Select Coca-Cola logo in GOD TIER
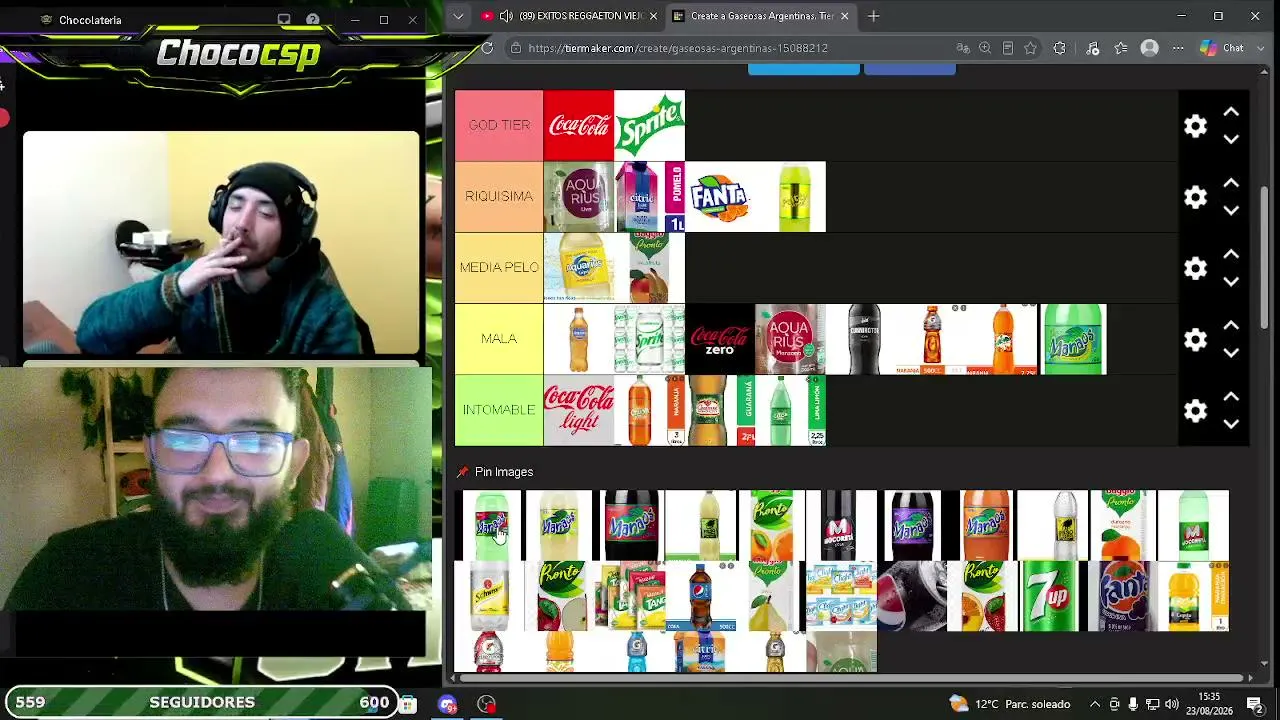 pos(579,125)
